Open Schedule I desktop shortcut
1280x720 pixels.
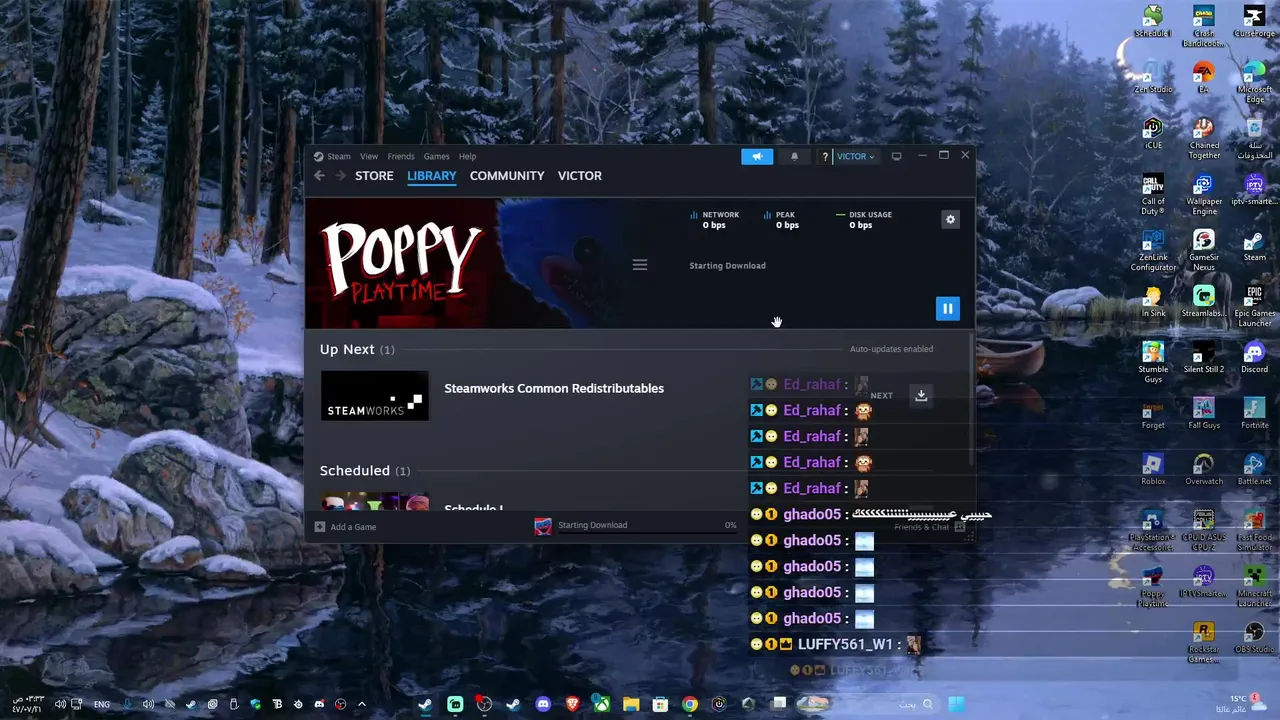tap(1153, 21)
